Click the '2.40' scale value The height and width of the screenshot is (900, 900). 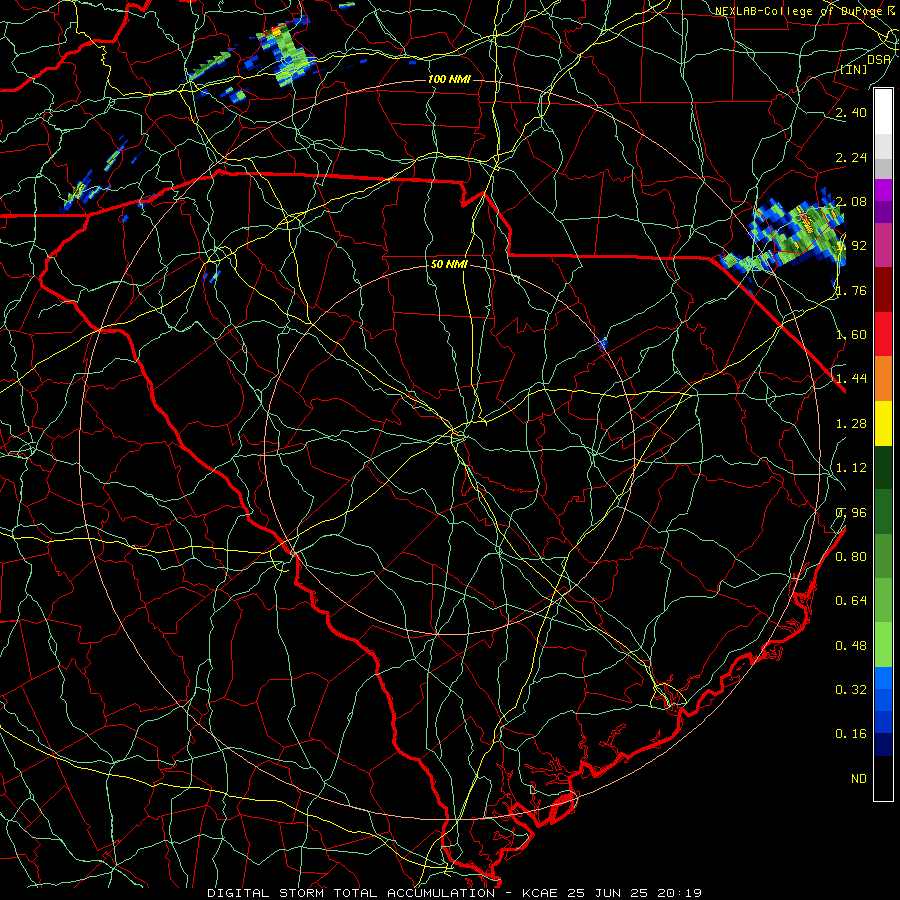click(x=851, y=112)
